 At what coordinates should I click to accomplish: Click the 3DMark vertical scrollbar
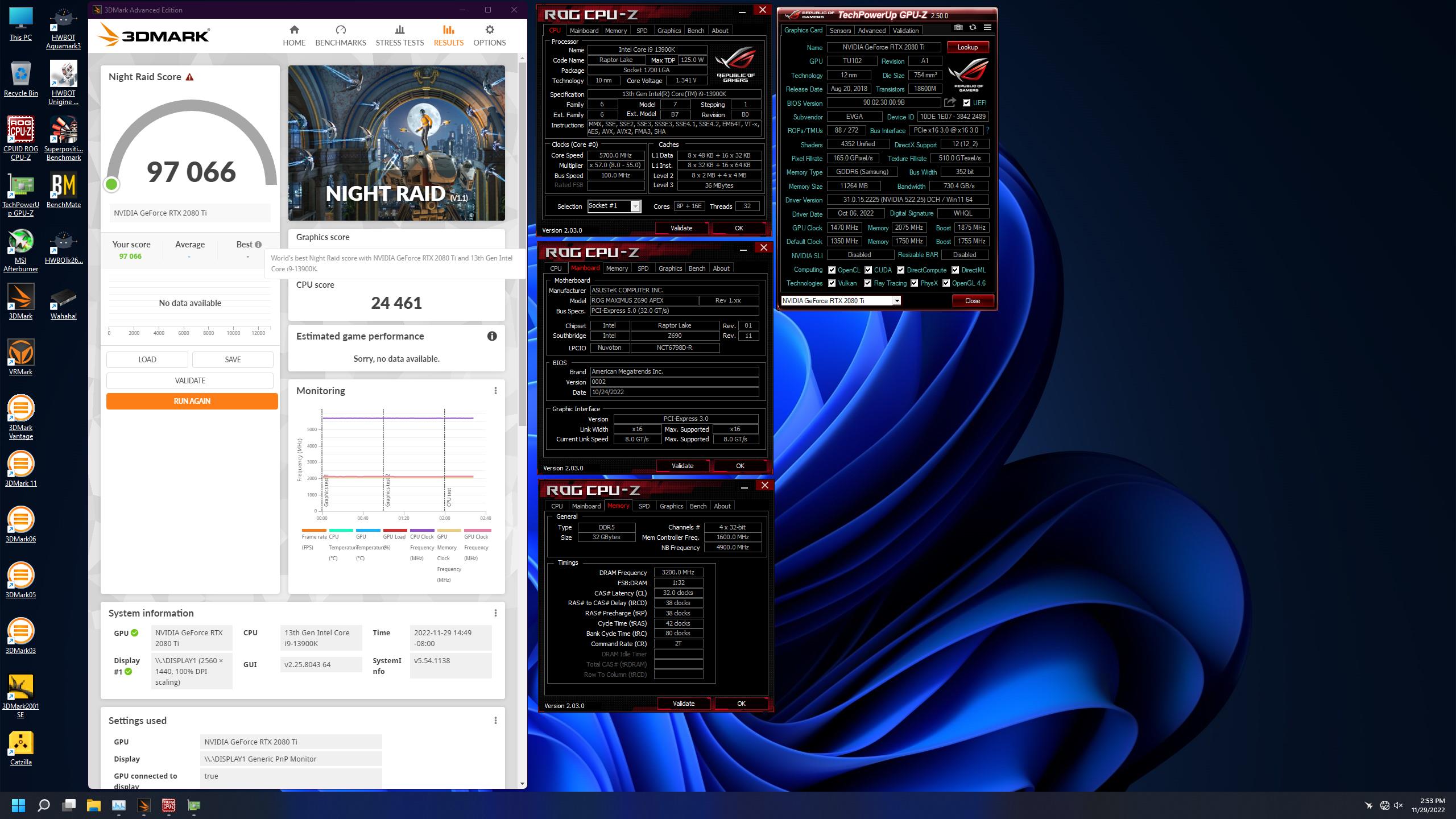(x=523, y=245)
